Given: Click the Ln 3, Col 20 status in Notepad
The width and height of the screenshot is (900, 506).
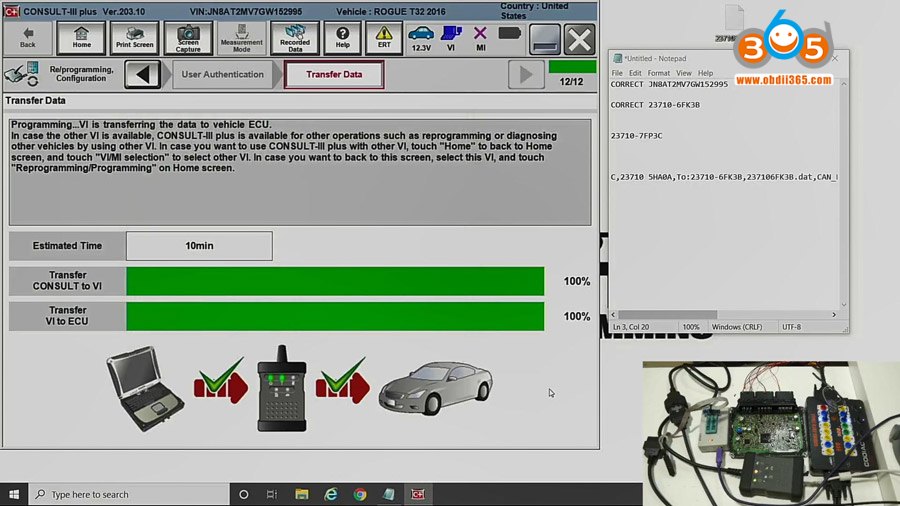Looking at the screenshot, I should coord(631,327).
